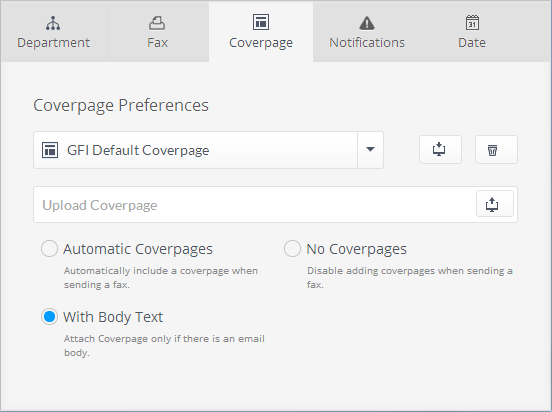Open the Fax tab label
Viewport: 552px width, 412px height.
[157, 43]
